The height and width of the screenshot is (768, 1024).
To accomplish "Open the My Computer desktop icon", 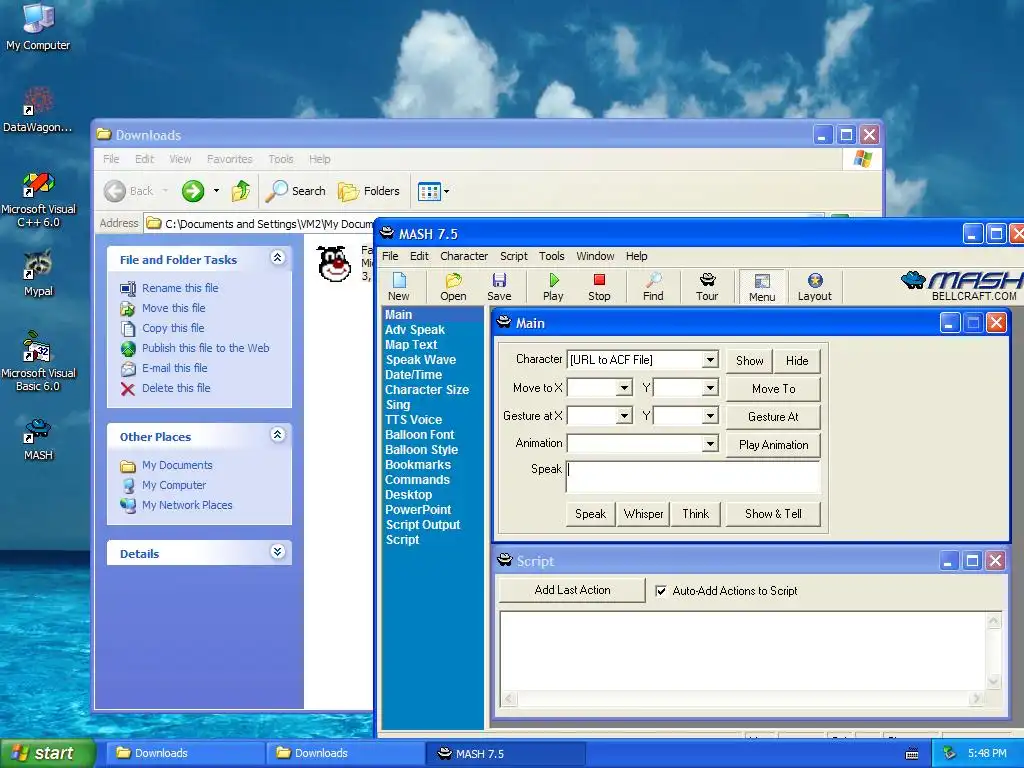I will click(38, 27).
